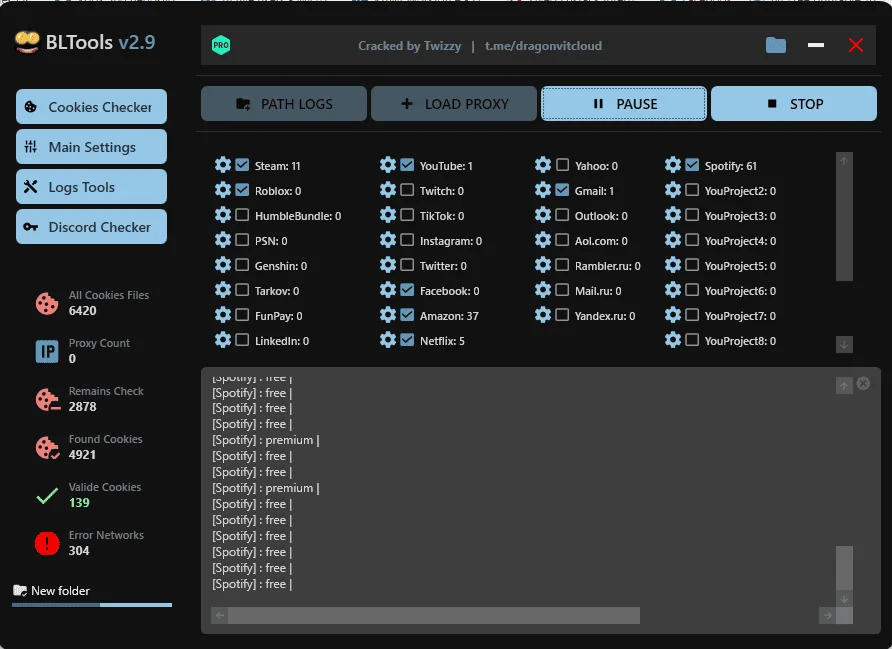Click the t.me/dragonvitcloud text

(x=543, y=46)
